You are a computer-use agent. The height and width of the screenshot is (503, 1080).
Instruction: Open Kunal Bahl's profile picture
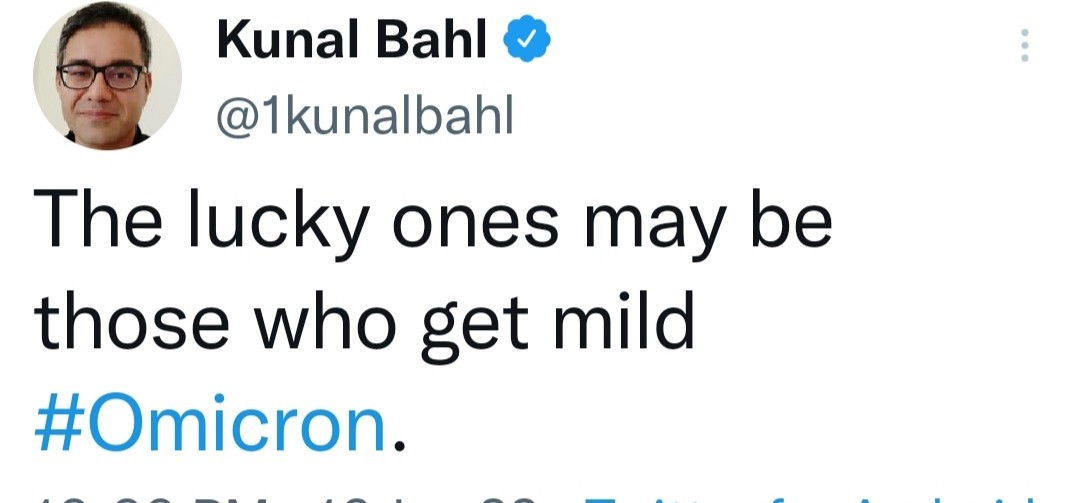107,78
